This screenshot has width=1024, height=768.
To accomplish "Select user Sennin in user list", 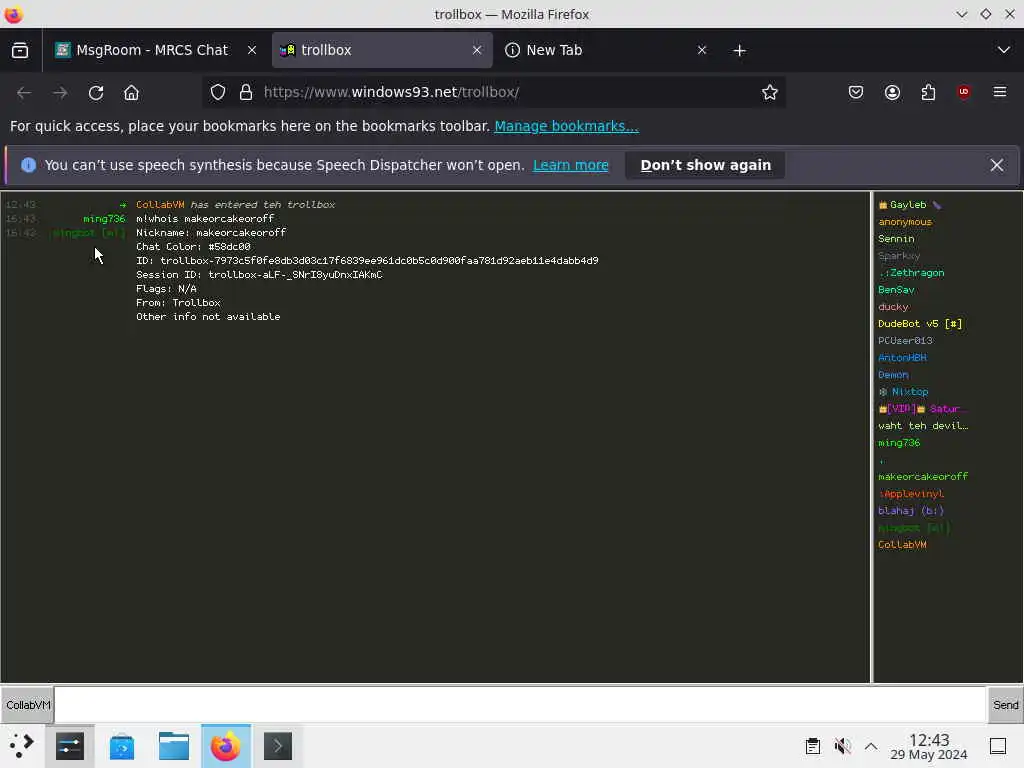I will tap(896, 239).
